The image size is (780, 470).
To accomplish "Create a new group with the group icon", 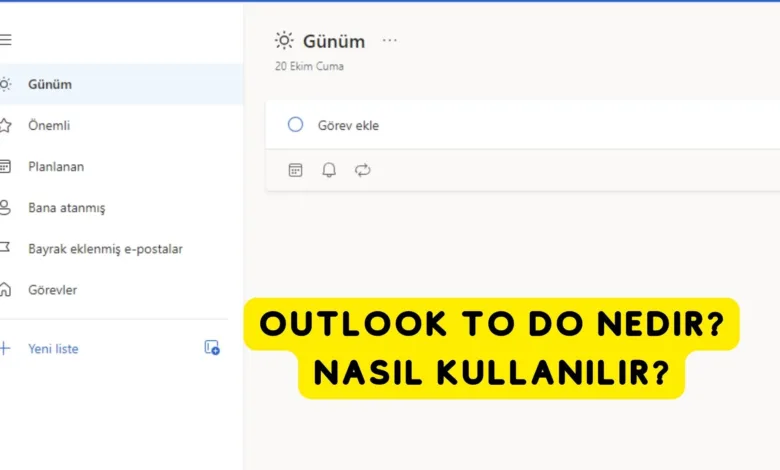I will [212, 348].
